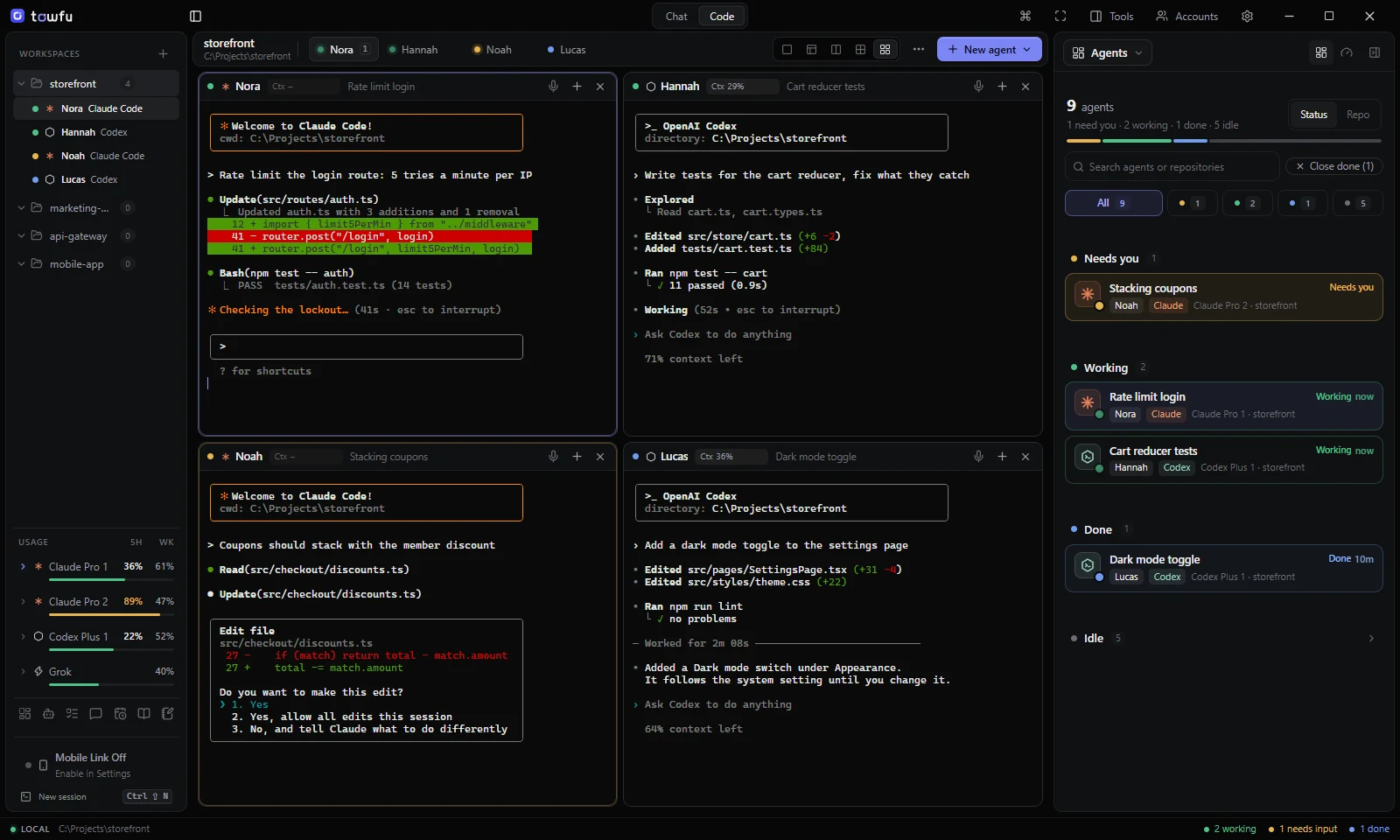Select the four-tile grid layout

(x=885, y=50)
